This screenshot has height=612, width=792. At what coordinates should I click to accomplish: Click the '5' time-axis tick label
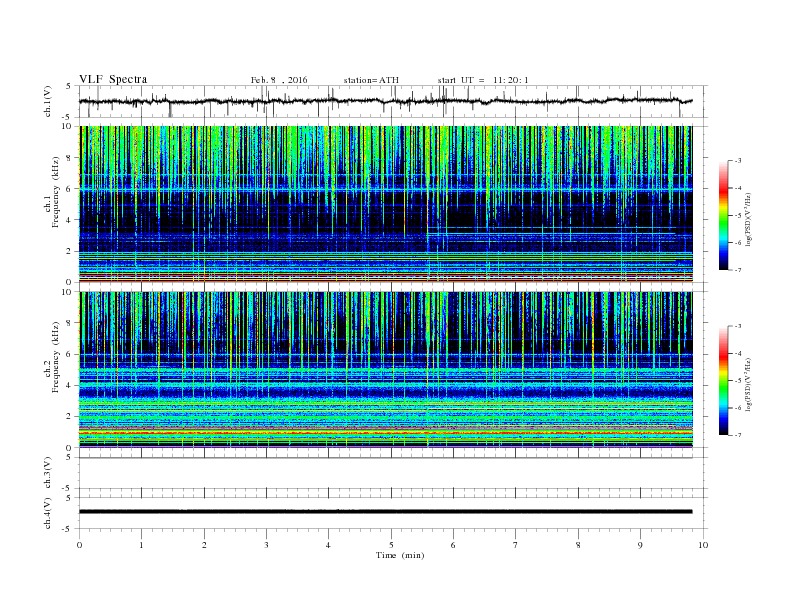coord(391,545)
